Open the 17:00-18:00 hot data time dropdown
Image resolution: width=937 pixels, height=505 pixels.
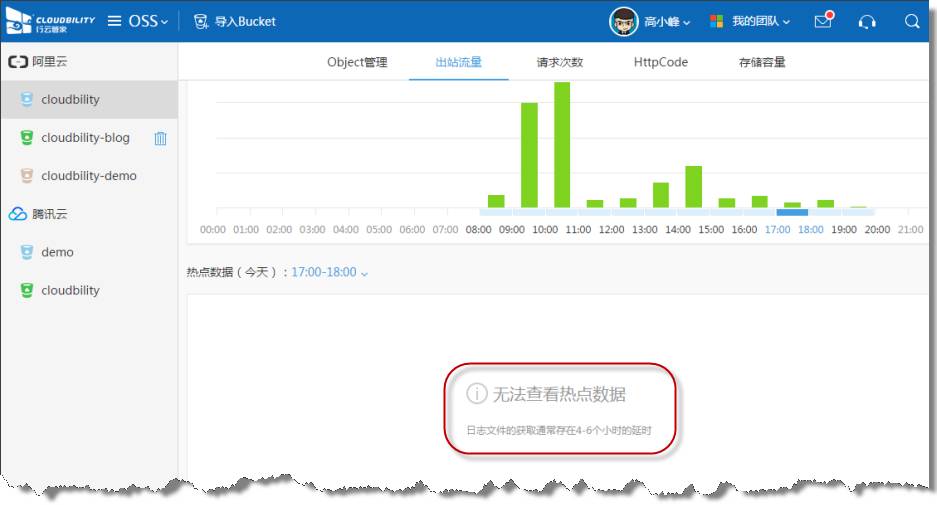(329, 272)
